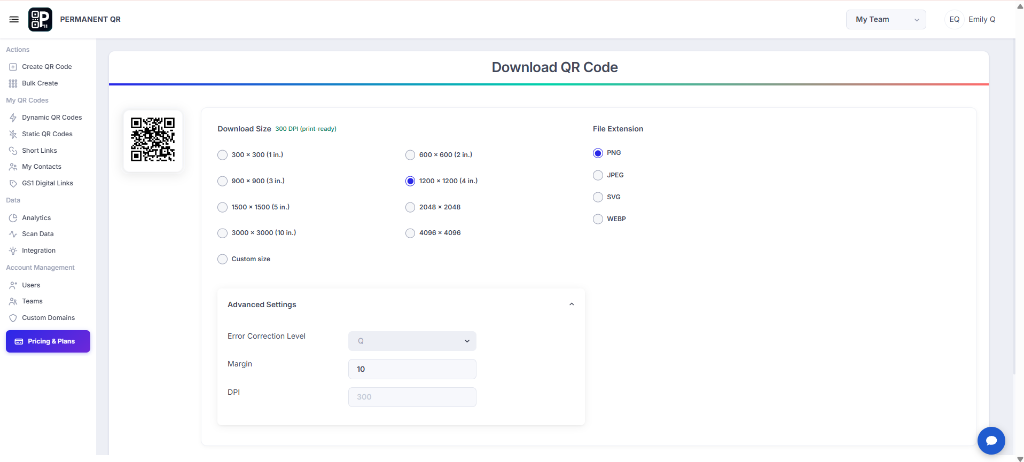Screen dimensions: 1024x462
Task: Open GS1 Digital Links section
Action: click(48, 184)
